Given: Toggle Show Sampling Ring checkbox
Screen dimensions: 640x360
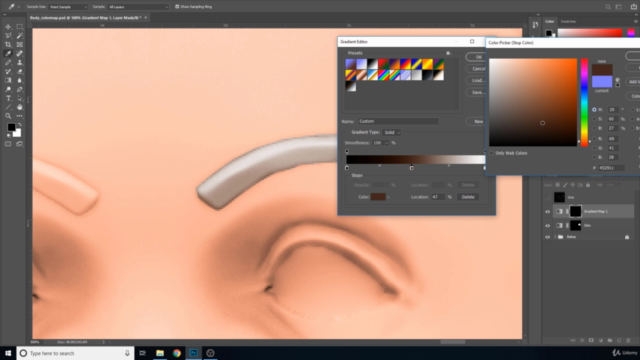Looking at the screenshot, I should tap(177, 7).
